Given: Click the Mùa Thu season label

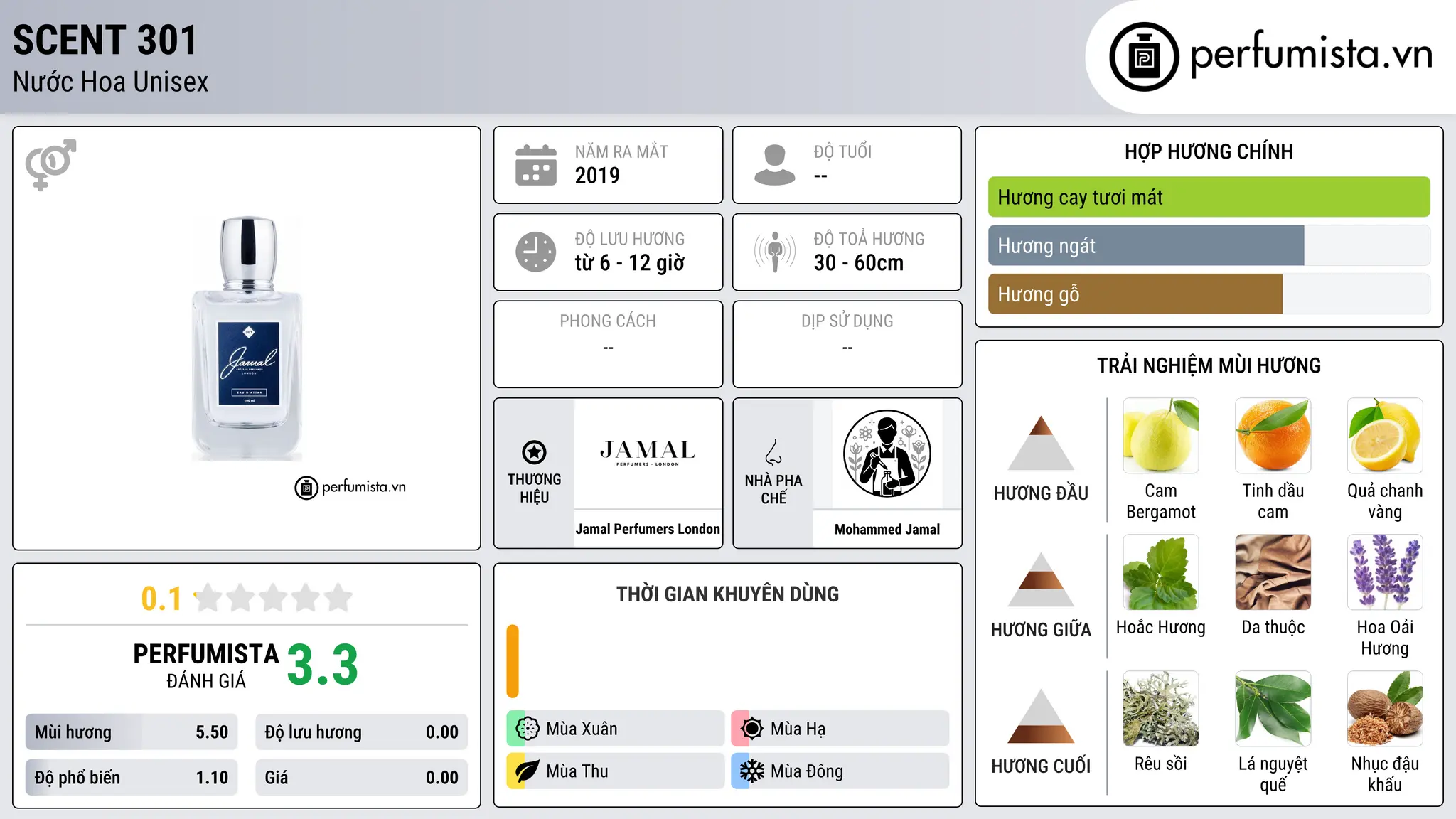Looking at the screenshot, I should 577,771.
